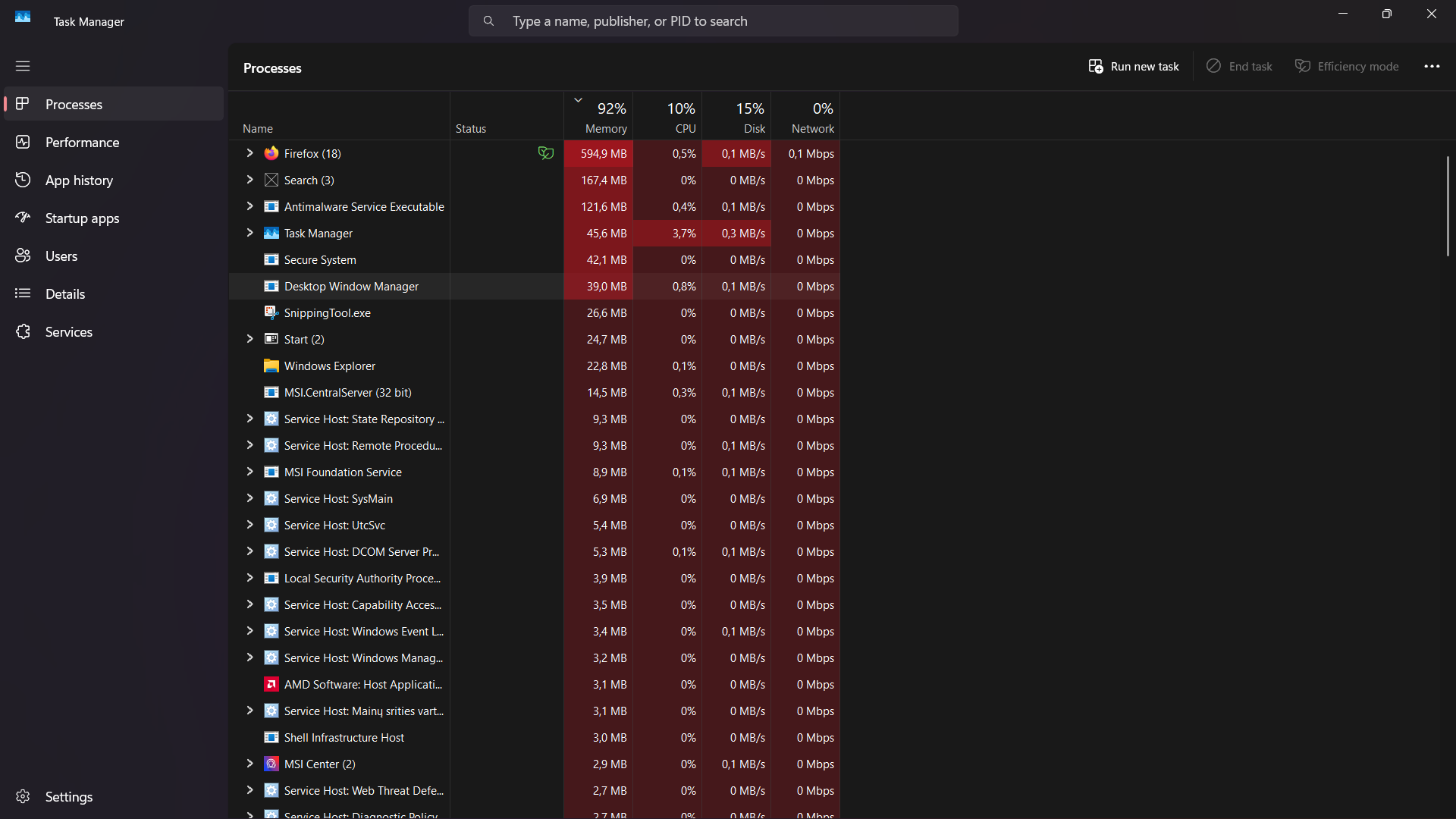Viewport: 1456px width, 819px height.
Task: Click the Efficiency mode toggle button
Action: (1347, 66)
